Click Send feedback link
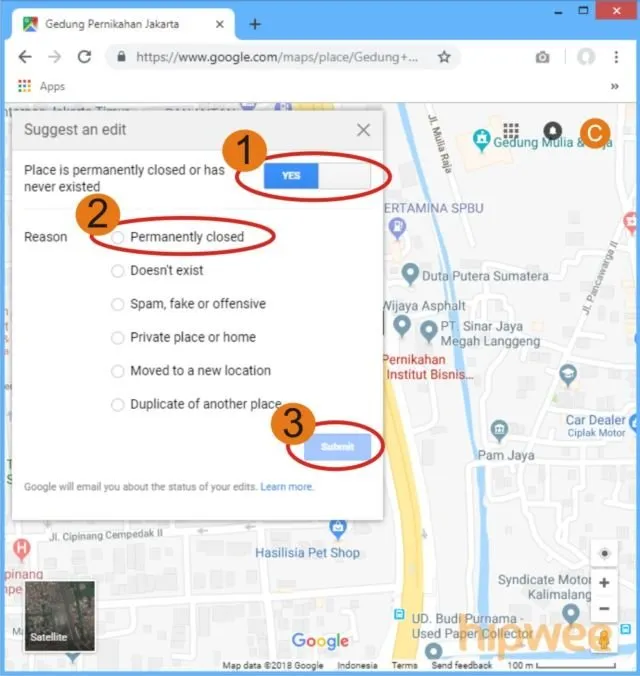 (x=461, y=666)
